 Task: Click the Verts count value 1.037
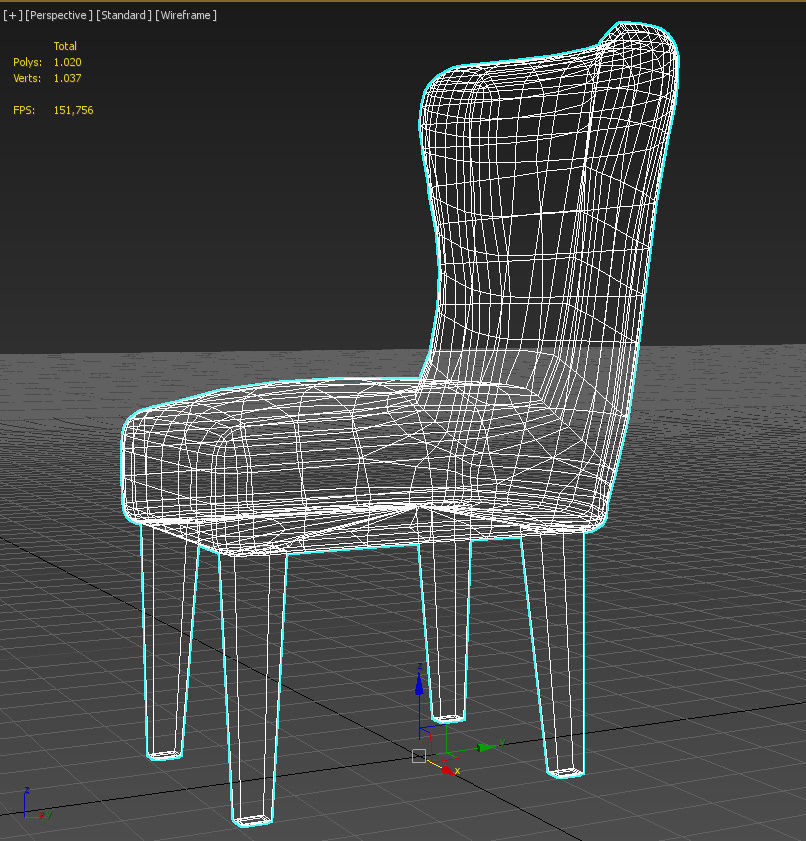[x=68, y=78]
